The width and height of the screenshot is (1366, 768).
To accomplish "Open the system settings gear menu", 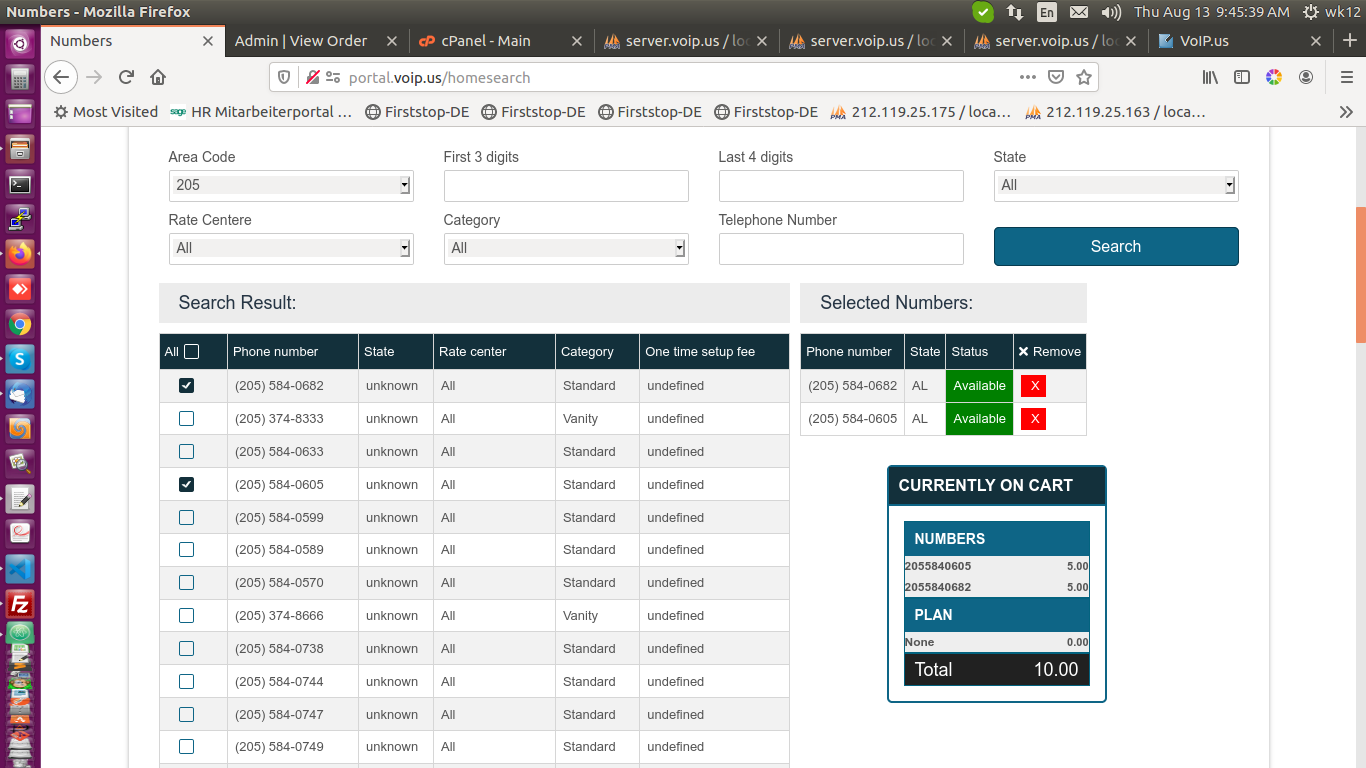I will pos(1310,12).
